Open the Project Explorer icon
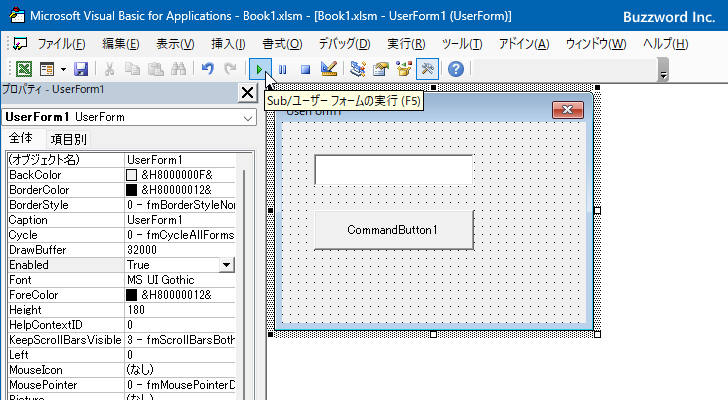 point(358,69)
